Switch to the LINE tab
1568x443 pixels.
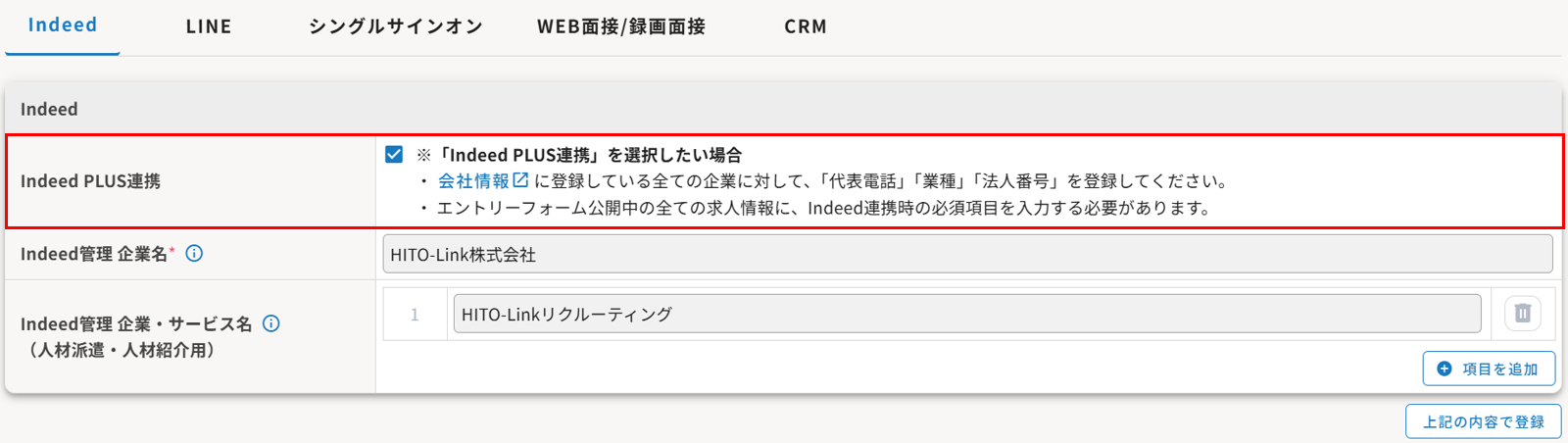(209, 26)
